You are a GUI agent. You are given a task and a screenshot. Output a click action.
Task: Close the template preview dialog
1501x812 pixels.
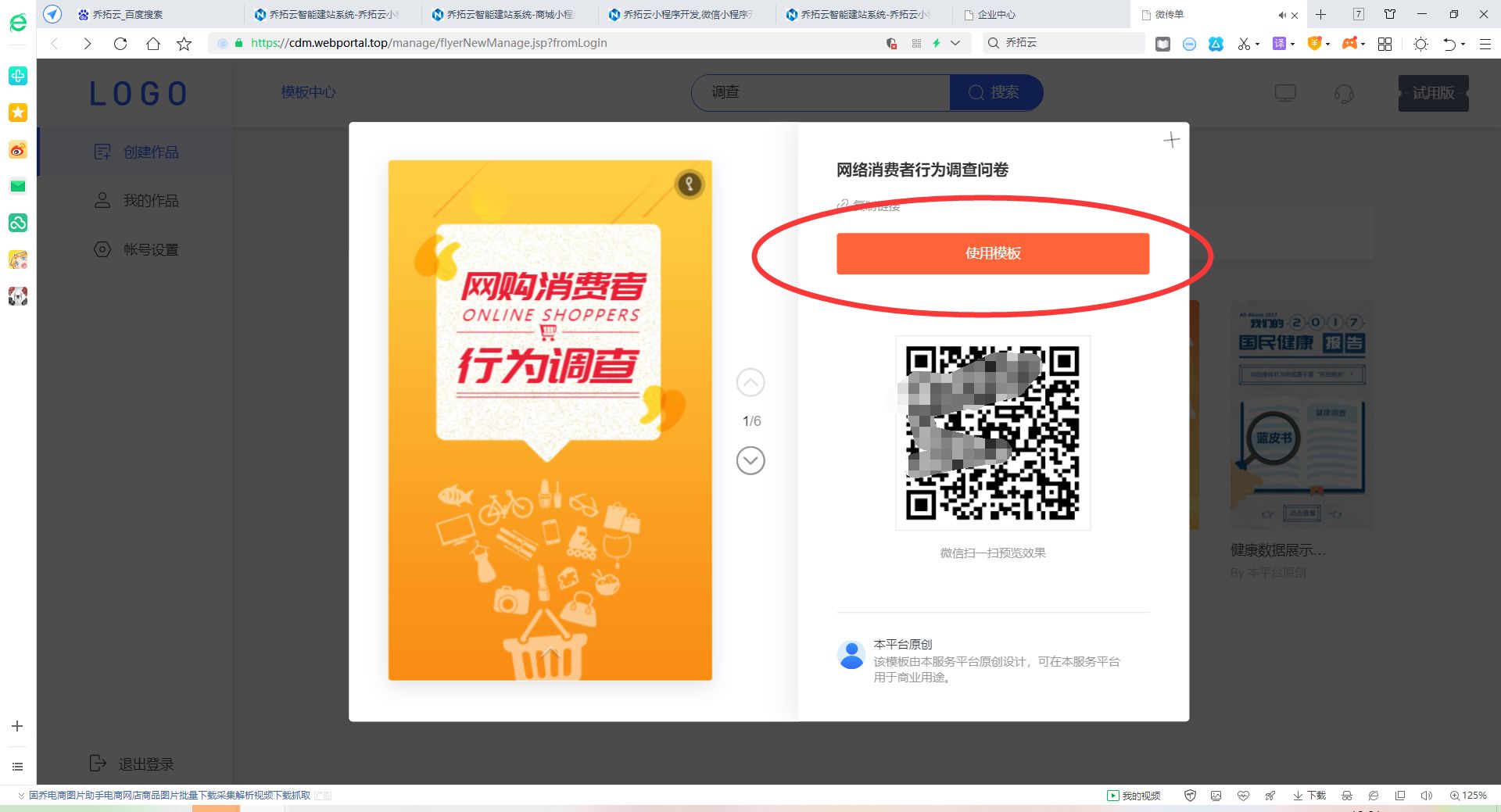click(1171, 140)
